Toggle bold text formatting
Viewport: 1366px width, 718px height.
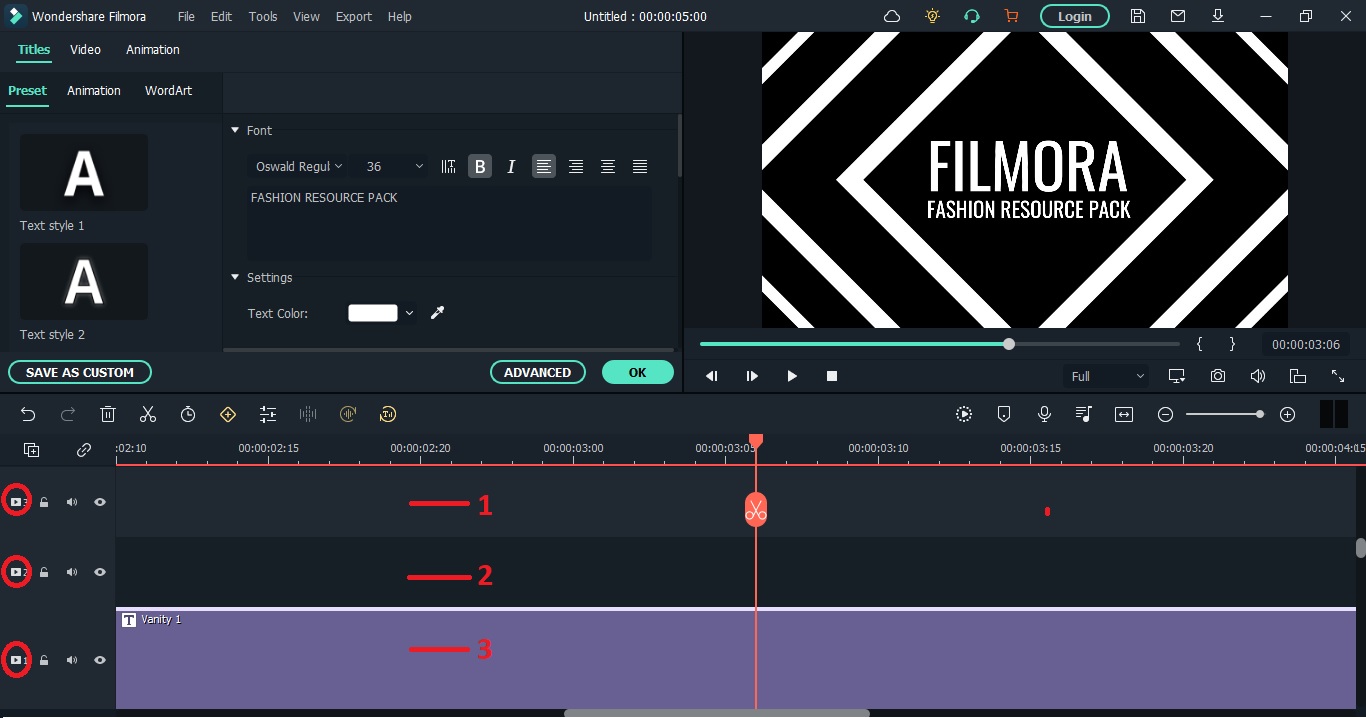[480, 167]
